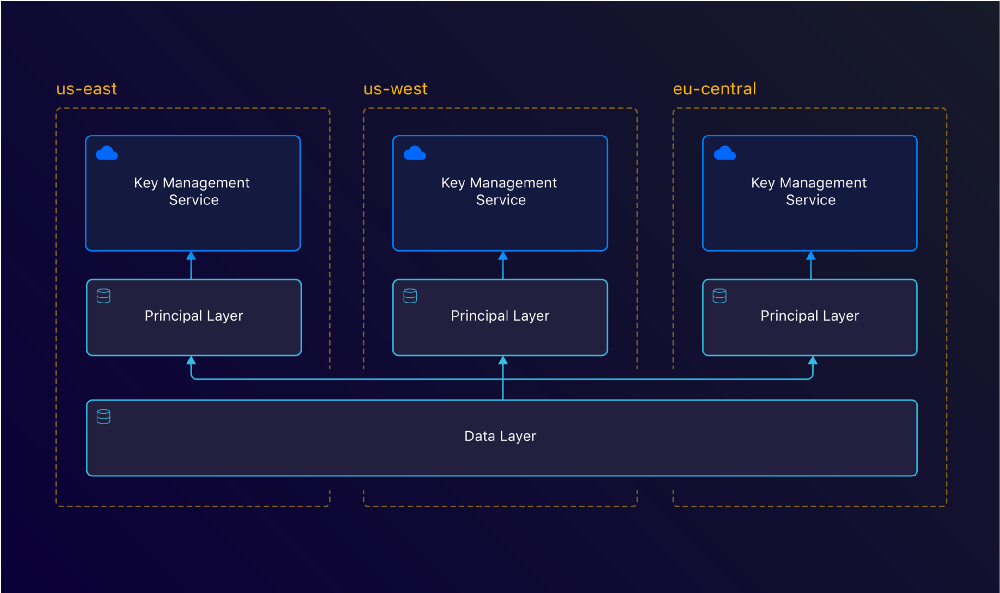Select the database icon on eu-central Principal Layer
Screen dimensions: 1000x593
[718, 296]
